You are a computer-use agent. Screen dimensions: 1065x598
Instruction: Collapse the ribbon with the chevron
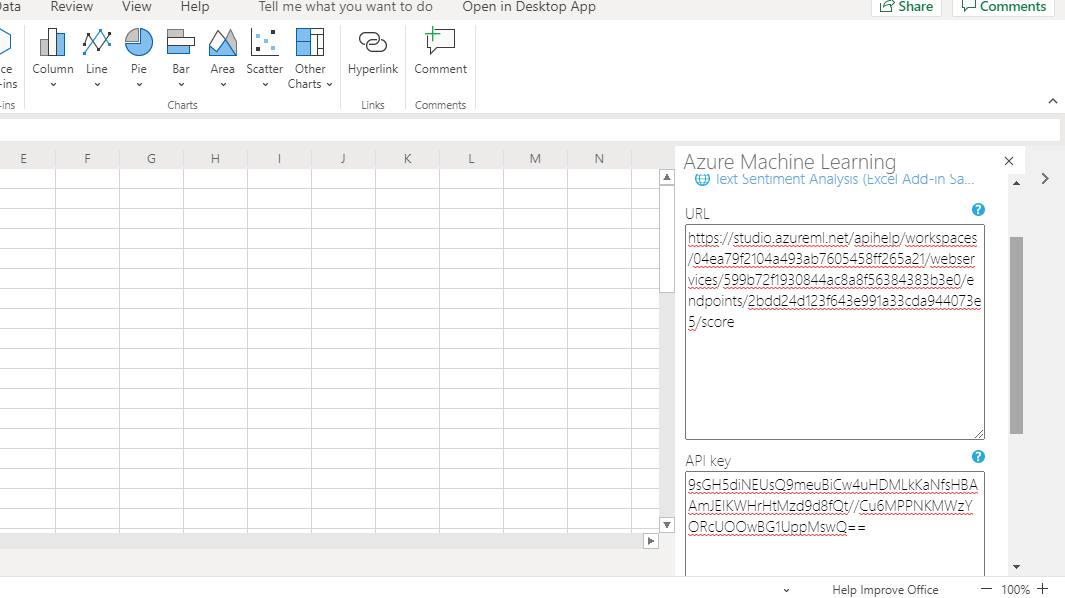tap(1052, 101)
